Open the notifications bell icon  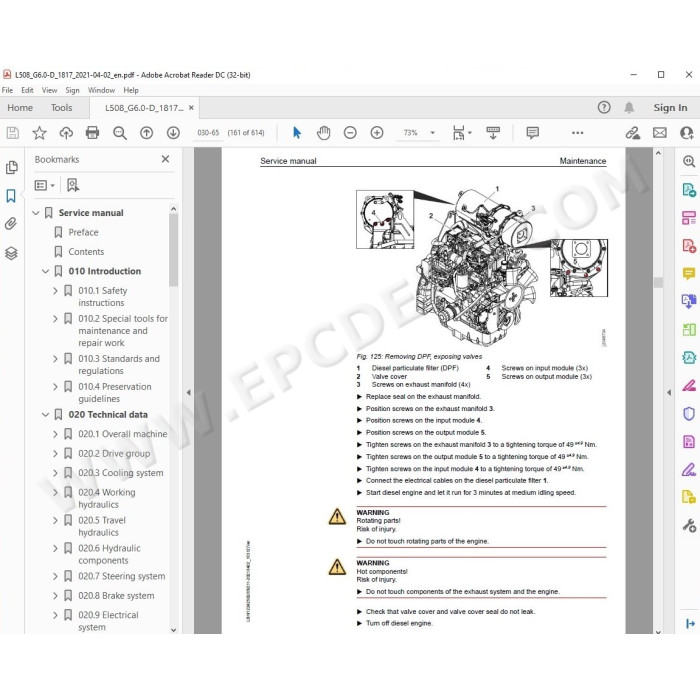629,107
